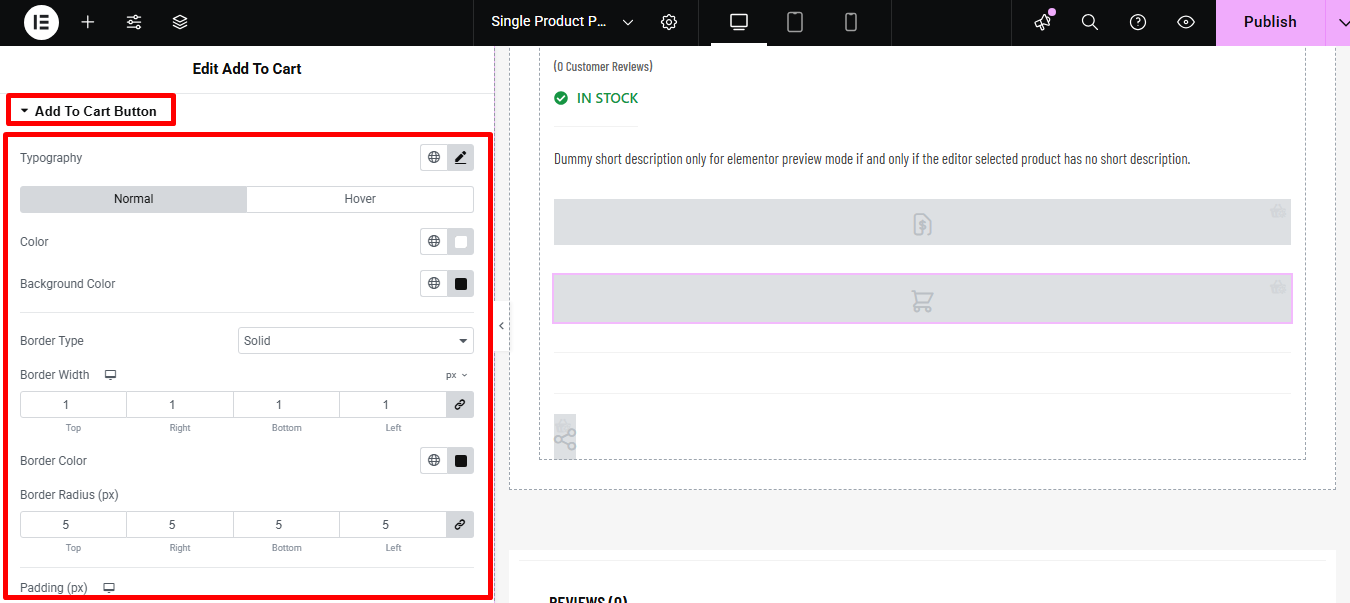This screenshot has width=1350, height=603.
Task: Edit Typography with the pencil icon
Action: (x=460, y=158)
